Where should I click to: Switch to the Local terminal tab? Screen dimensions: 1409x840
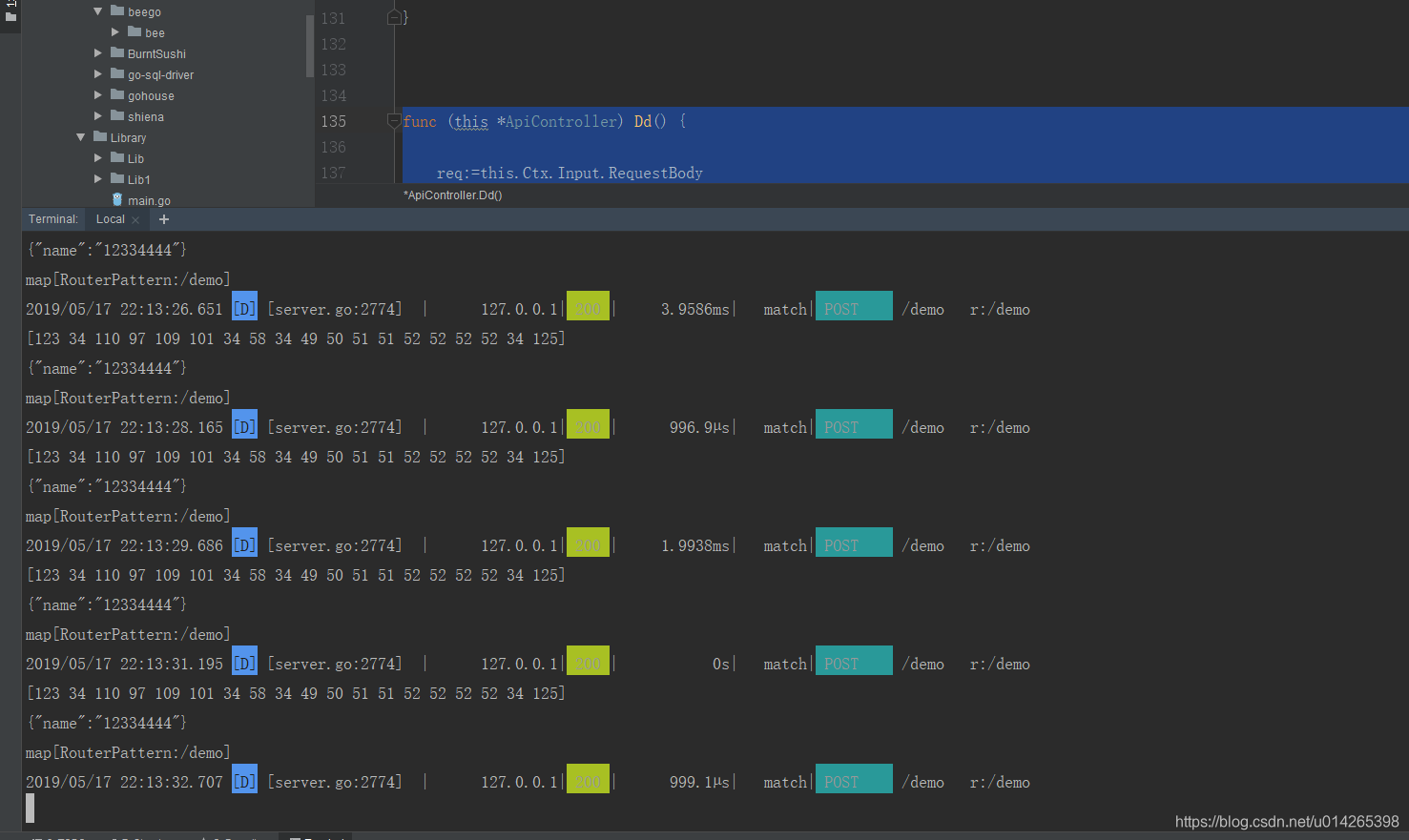pos(111,219)
